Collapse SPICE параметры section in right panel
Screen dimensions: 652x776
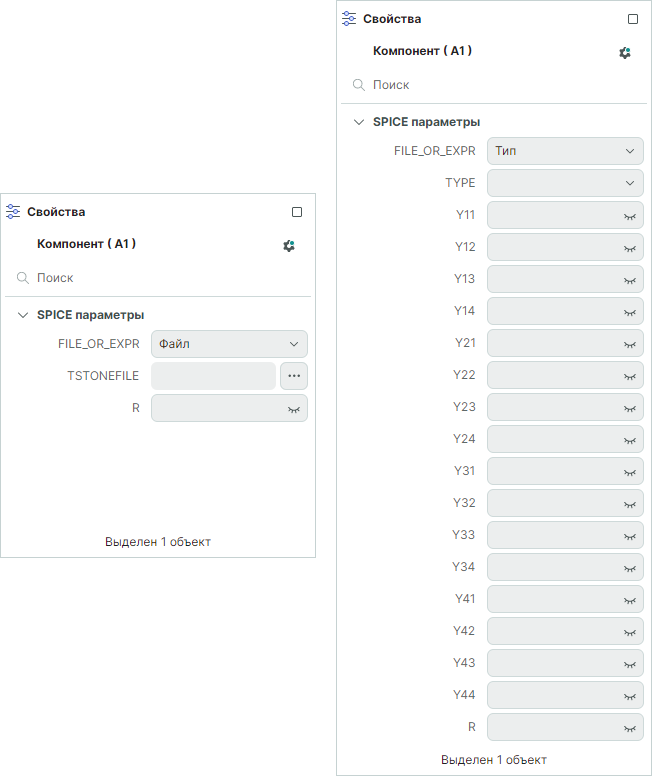point(359,122)
